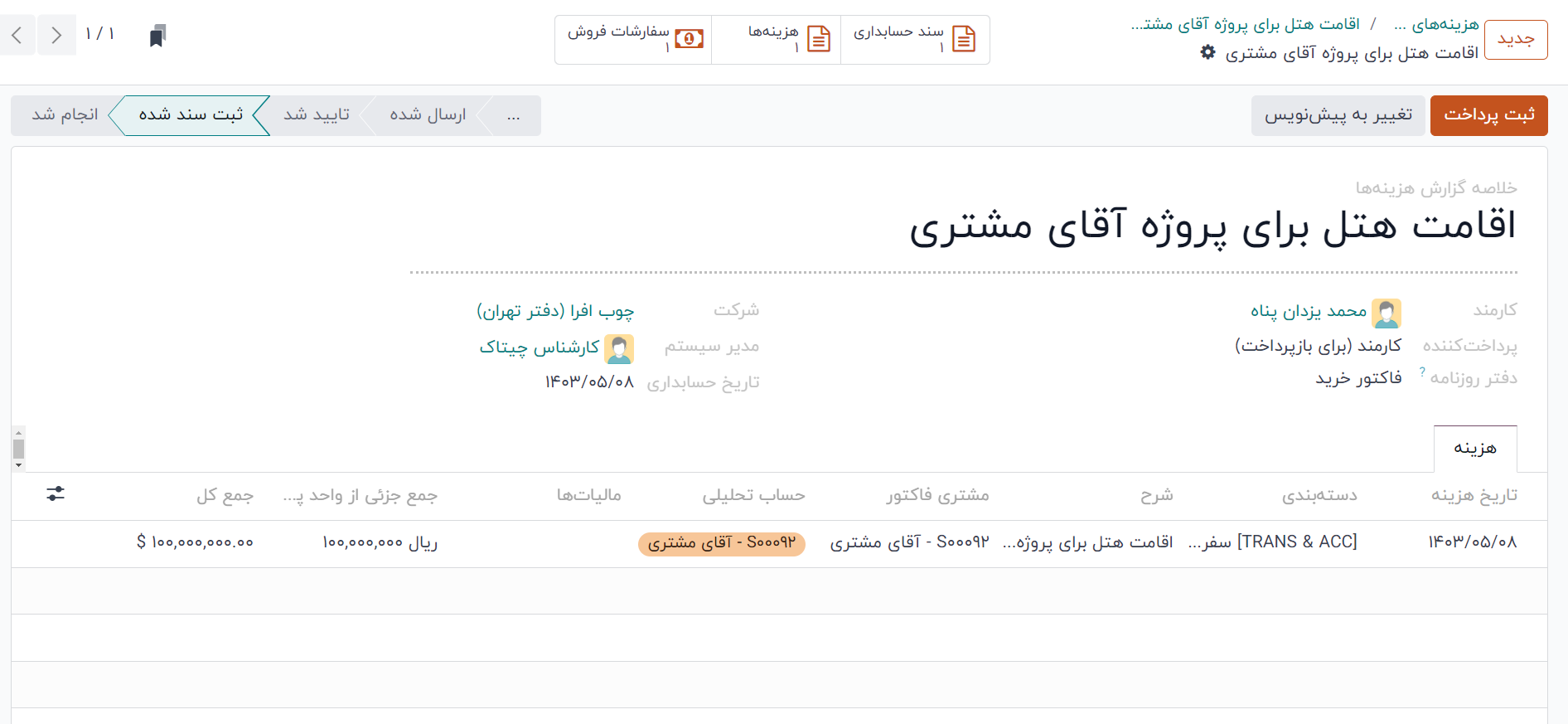This screenshot has width=1568, height=724.
Task: Select the تایید شد status stage
Action: coord(317,115)
